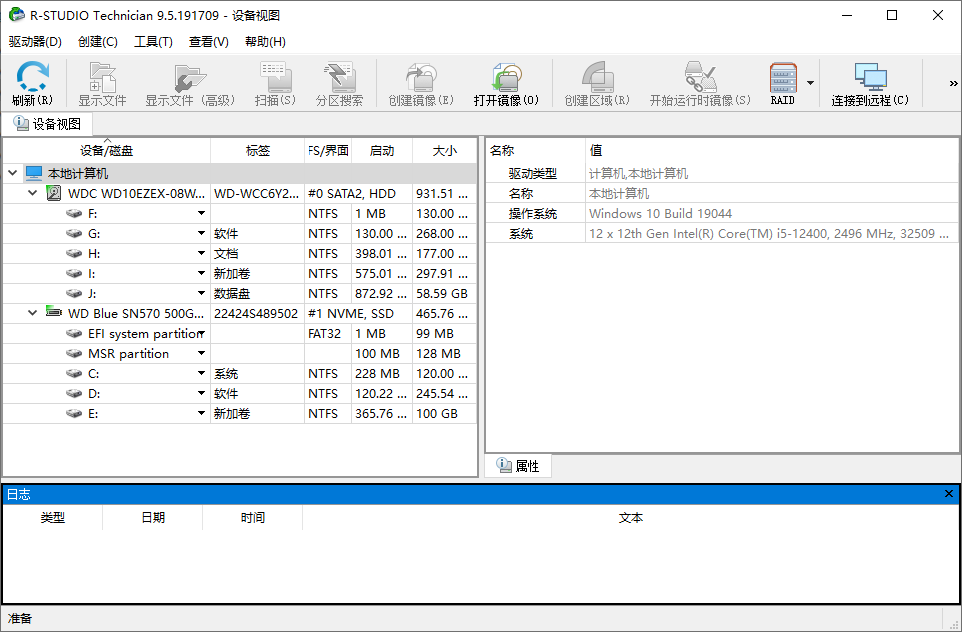The height and width of the screenshot is (632, 962).
Task: Sort by the 设备/磁盘 column header
Action: (107, 151)
